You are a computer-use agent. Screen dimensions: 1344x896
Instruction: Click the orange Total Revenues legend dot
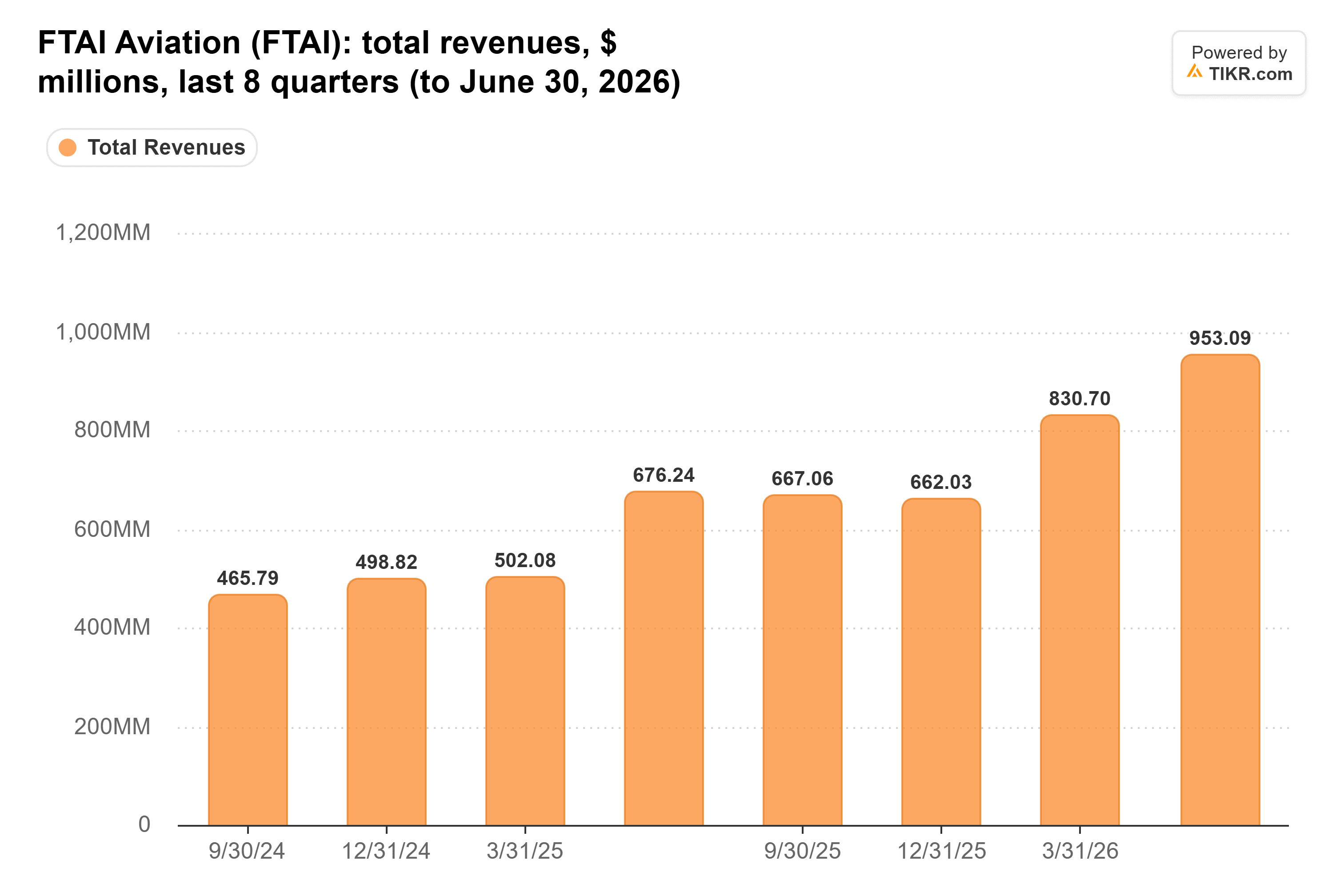[68, 148]
